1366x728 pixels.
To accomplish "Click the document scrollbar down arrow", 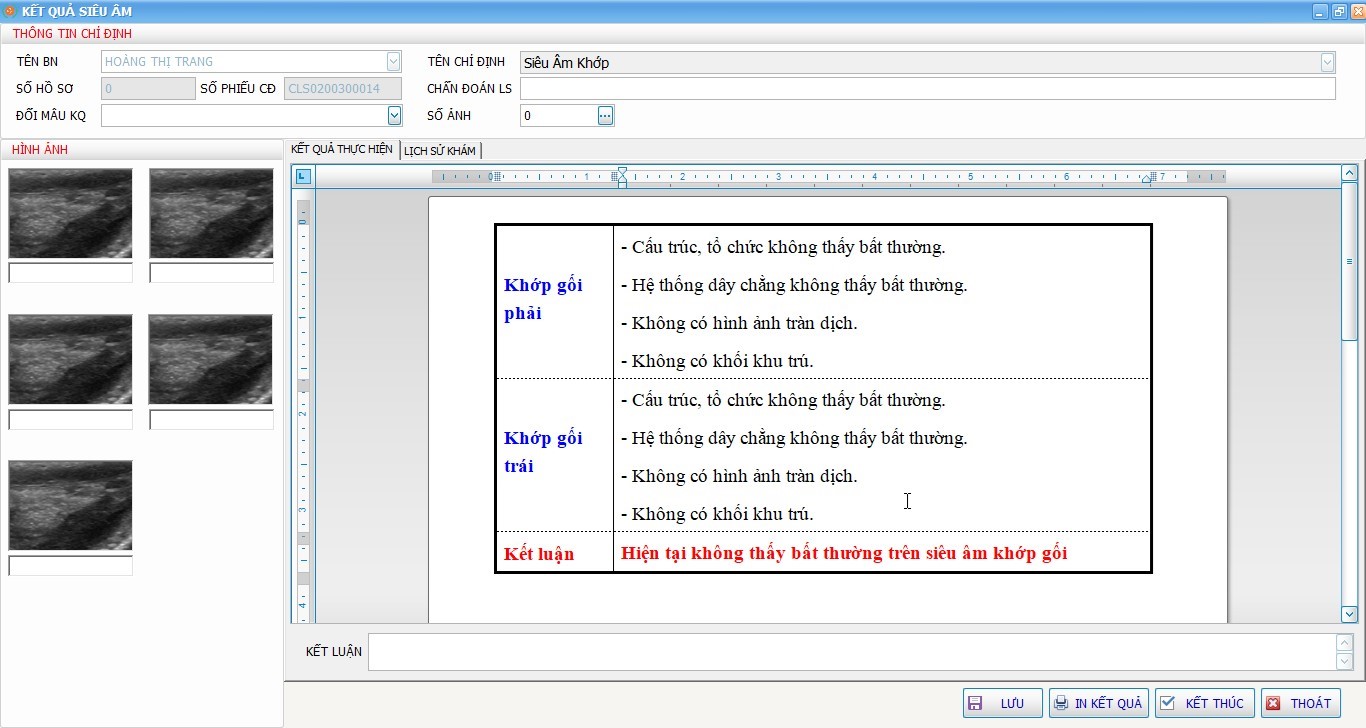I will coord(1349,614).
